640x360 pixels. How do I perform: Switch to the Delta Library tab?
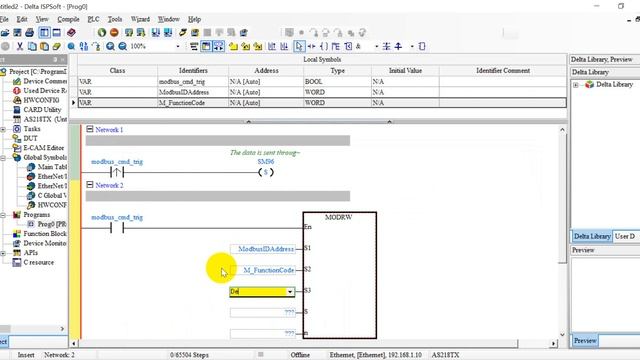(592, 236)
